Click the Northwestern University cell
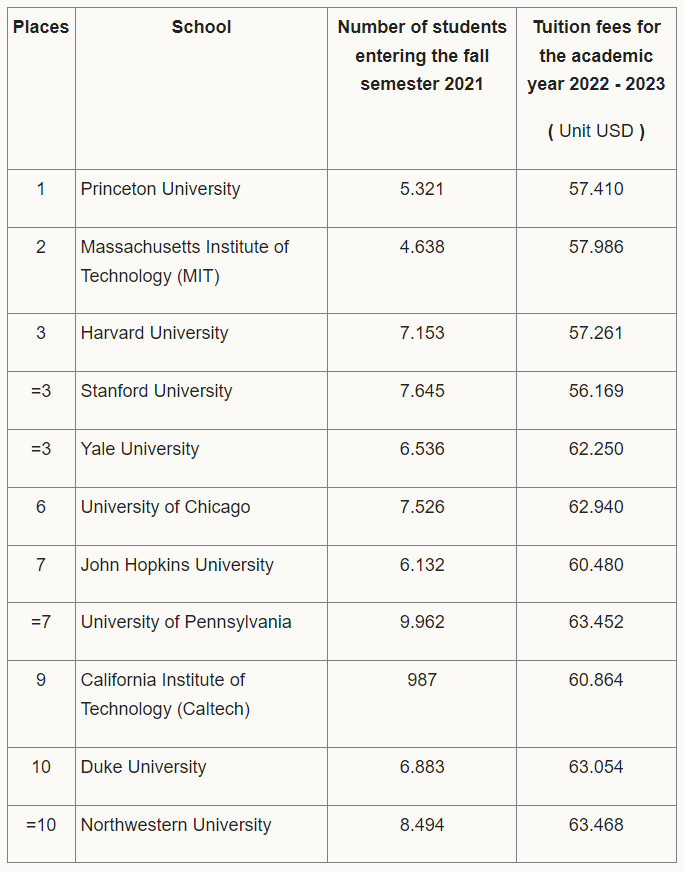This screenshot has width=684, height=872. (x=201, y=834)
